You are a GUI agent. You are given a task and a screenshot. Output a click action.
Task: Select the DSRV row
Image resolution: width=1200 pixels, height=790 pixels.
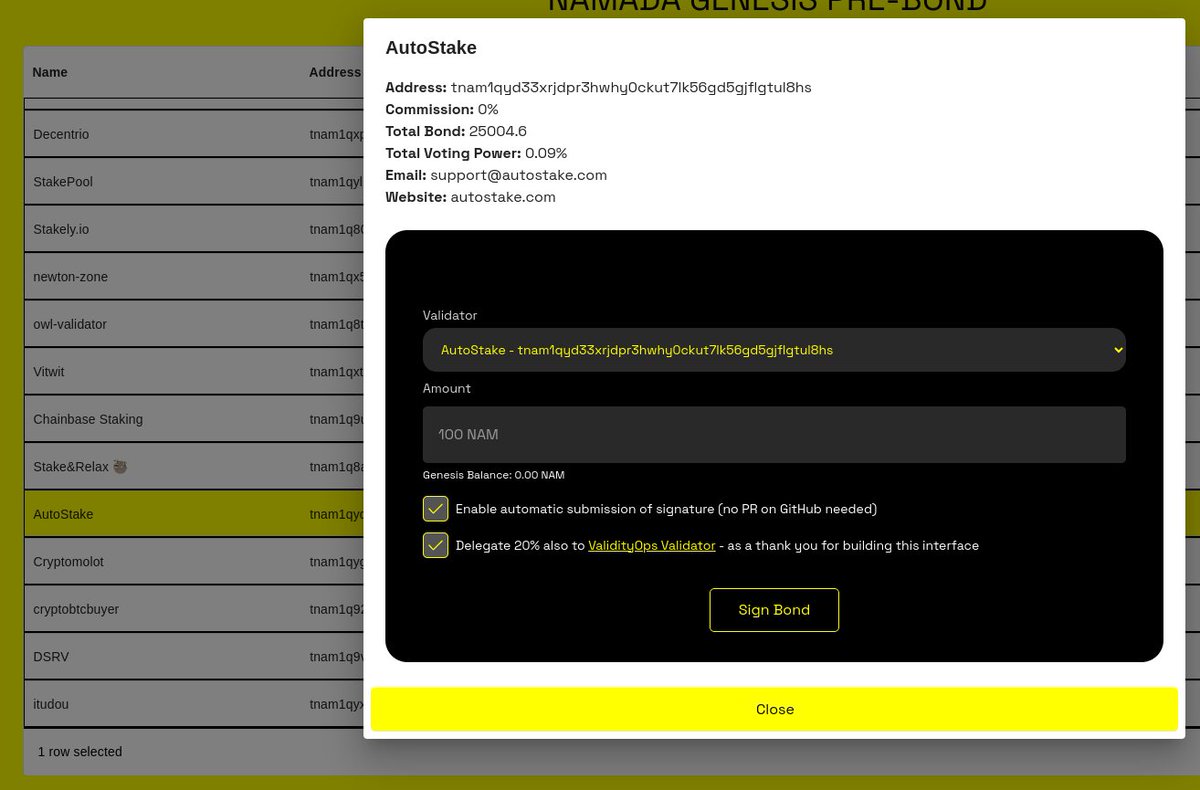coord(193,657)
